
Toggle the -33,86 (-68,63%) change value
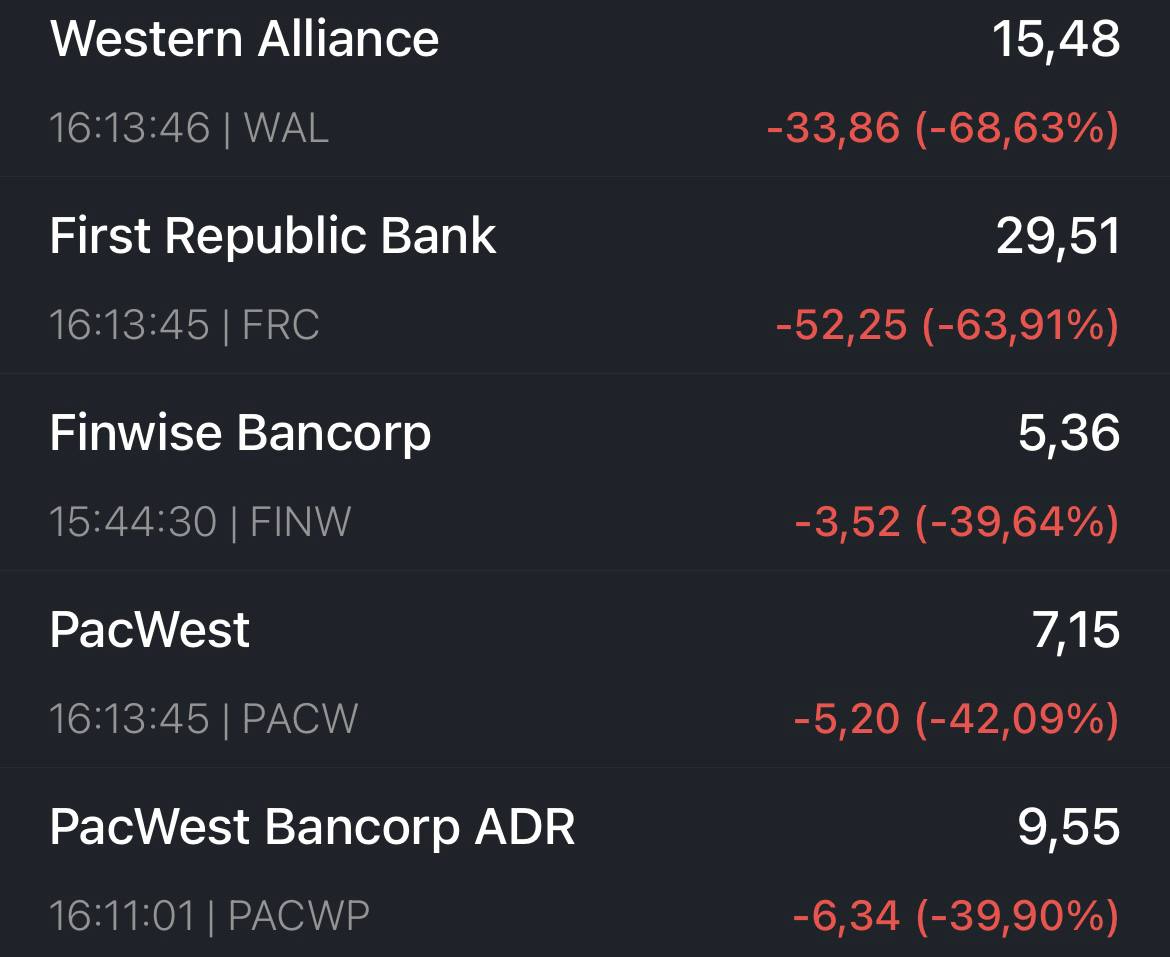pyautogui.click(x=943, y=128)
